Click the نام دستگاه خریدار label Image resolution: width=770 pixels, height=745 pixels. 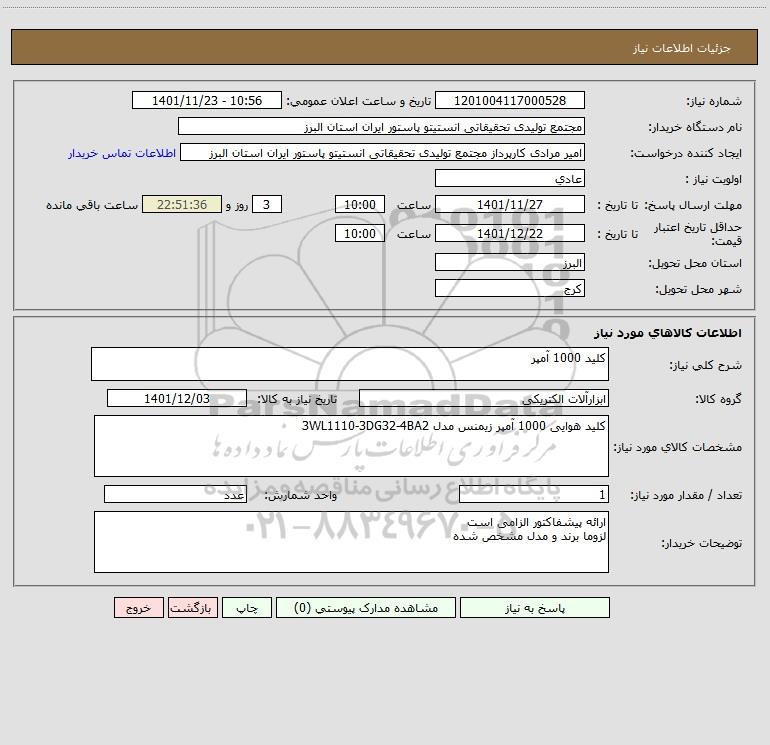point(695,127)
